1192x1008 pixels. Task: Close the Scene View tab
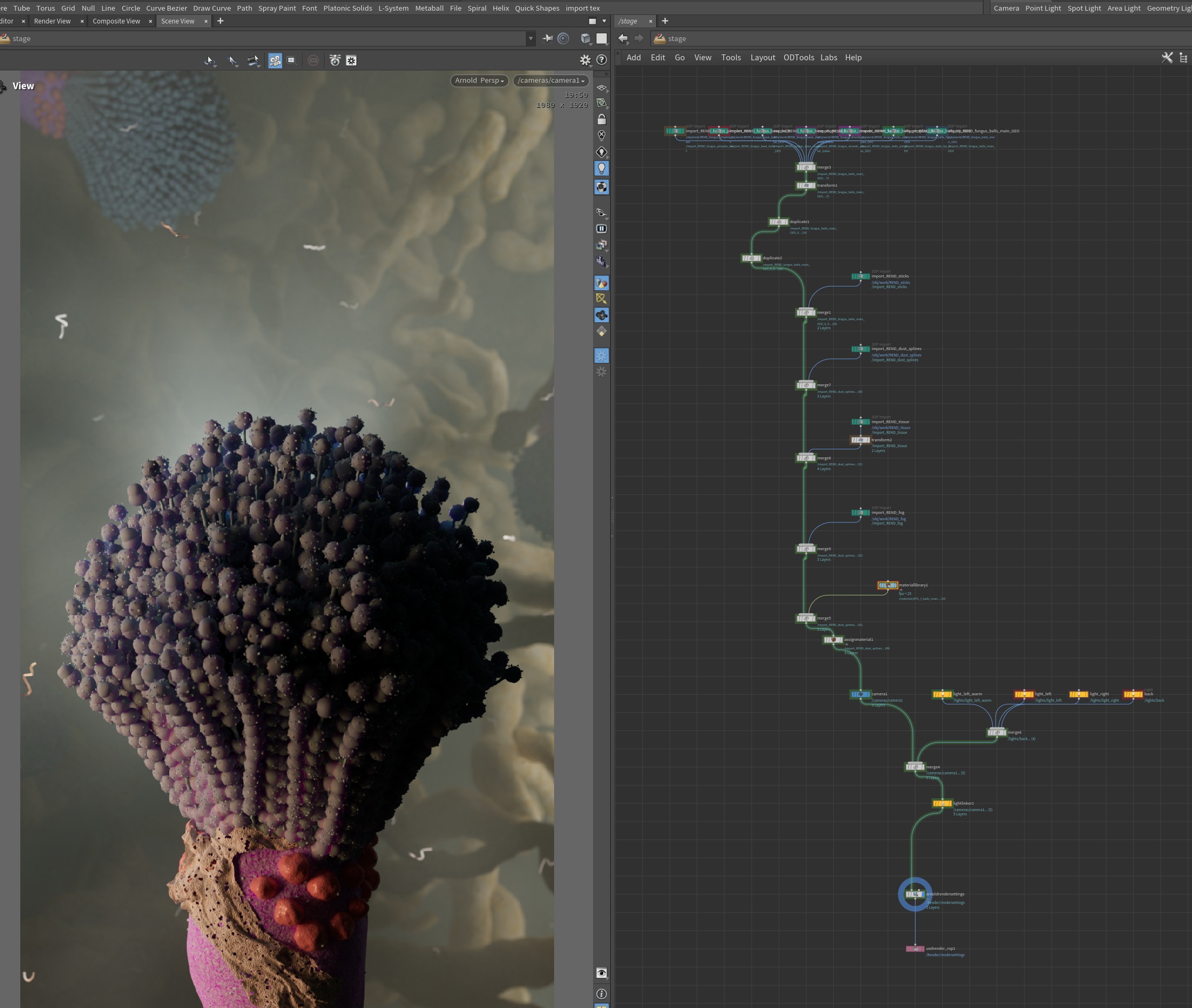click(x=206, y=21)
